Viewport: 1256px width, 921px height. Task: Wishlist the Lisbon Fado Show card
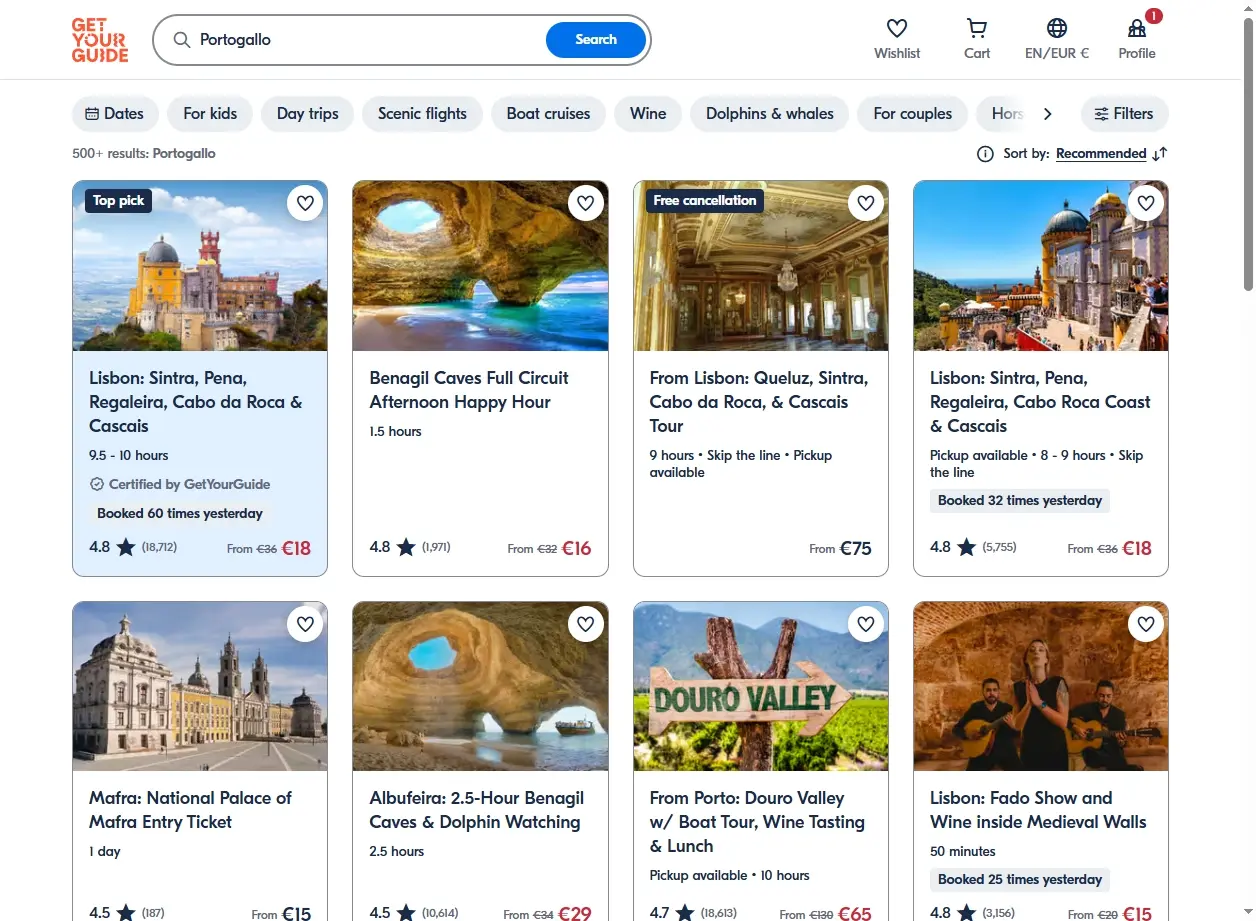point(1145,624)
